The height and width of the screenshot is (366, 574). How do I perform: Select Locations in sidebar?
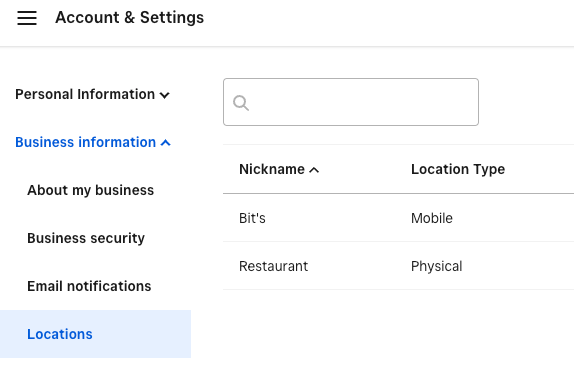pos(95,334)
